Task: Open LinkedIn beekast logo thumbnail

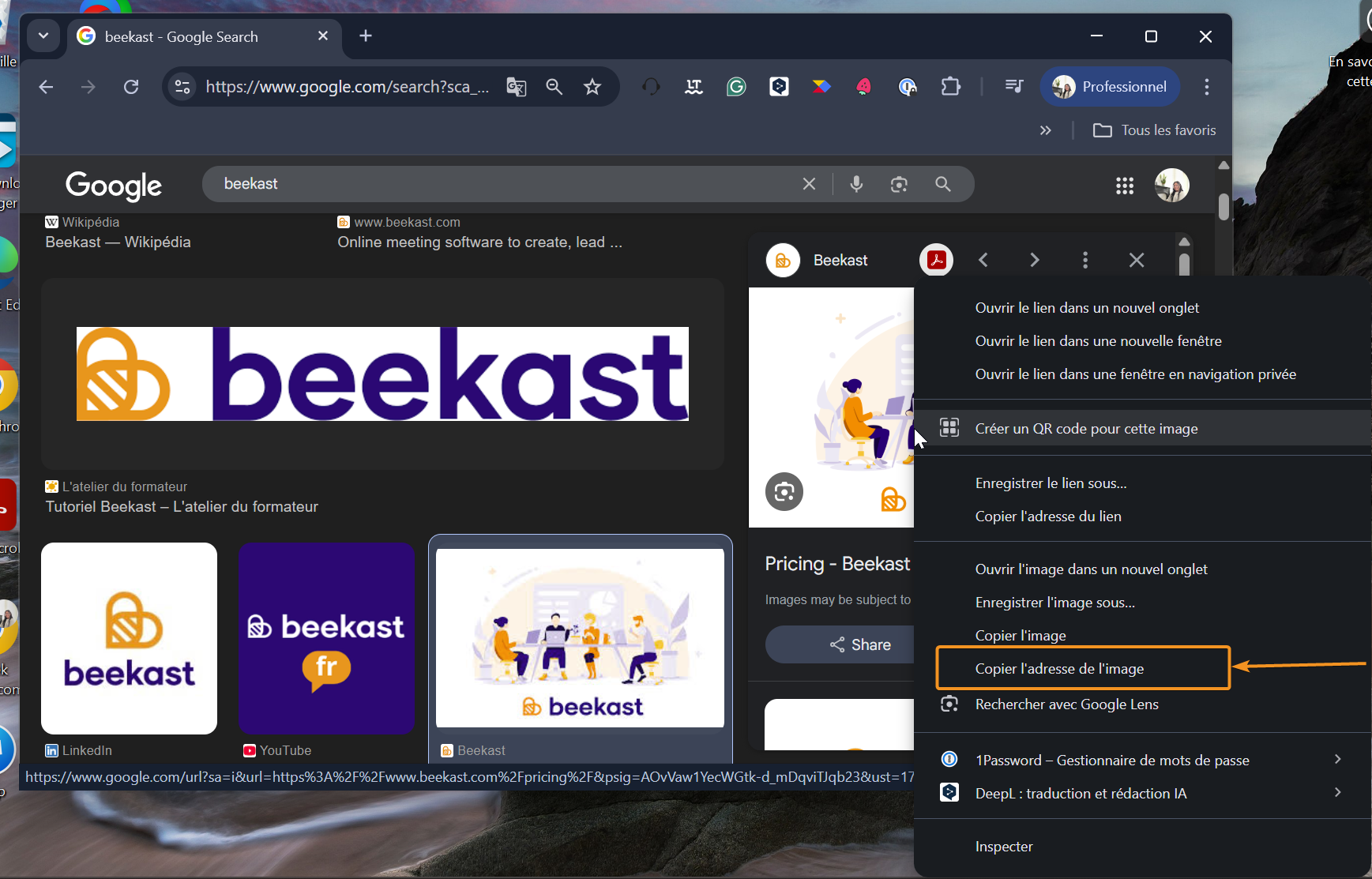Action: (x=129, y=638)
